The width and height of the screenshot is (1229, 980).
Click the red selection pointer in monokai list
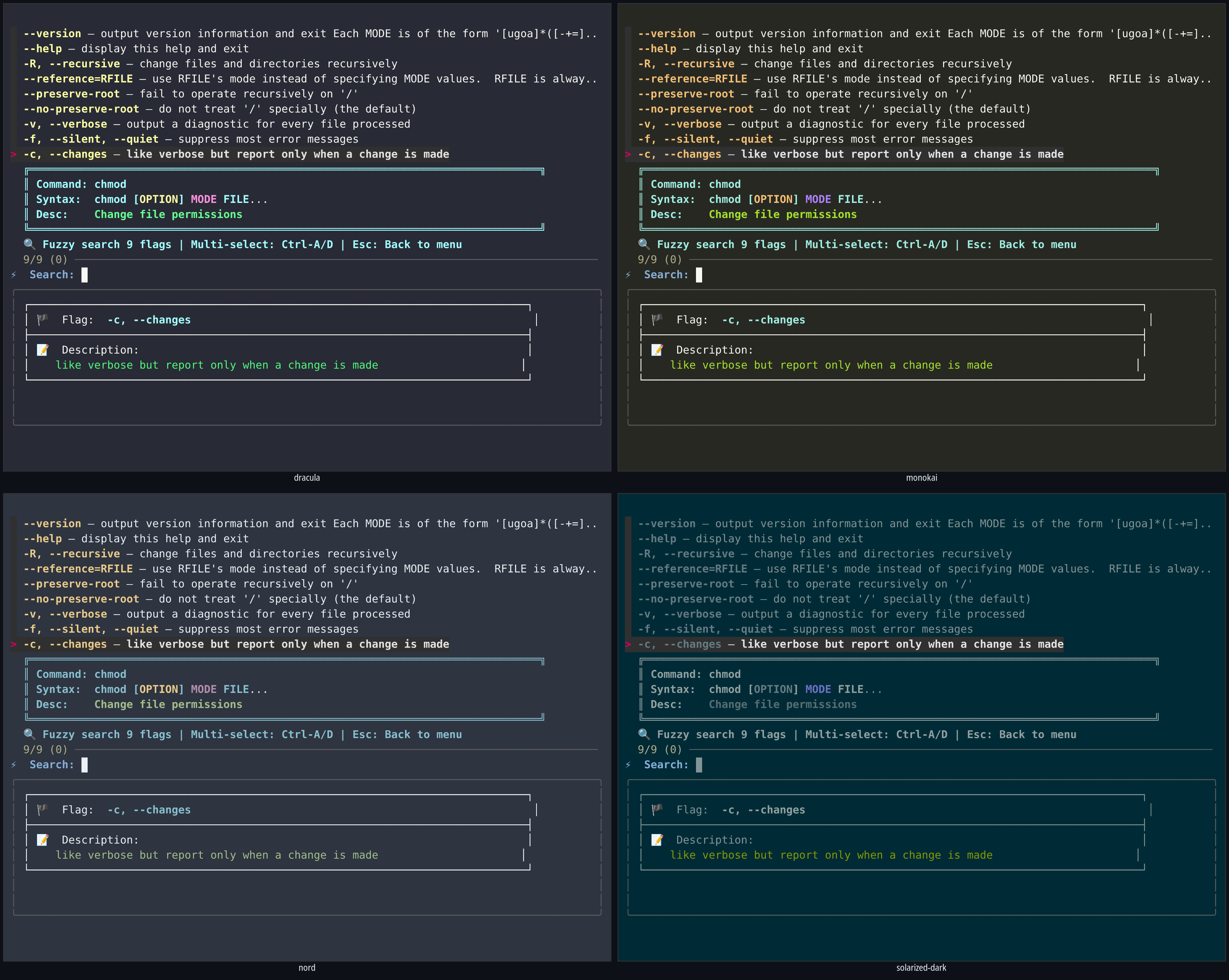point(628,154)
